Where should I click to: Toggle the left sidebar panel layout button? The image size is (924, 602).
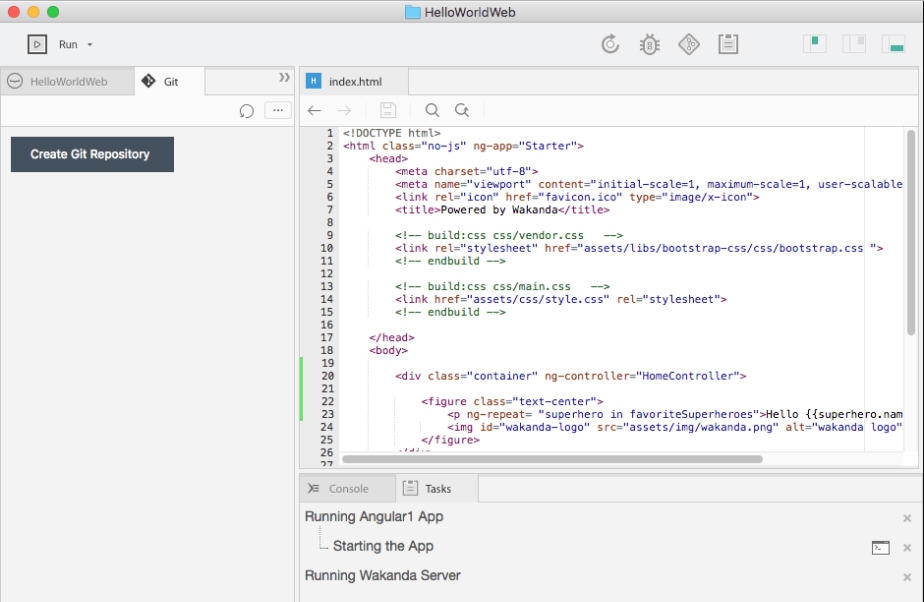[x=814, y=43]
